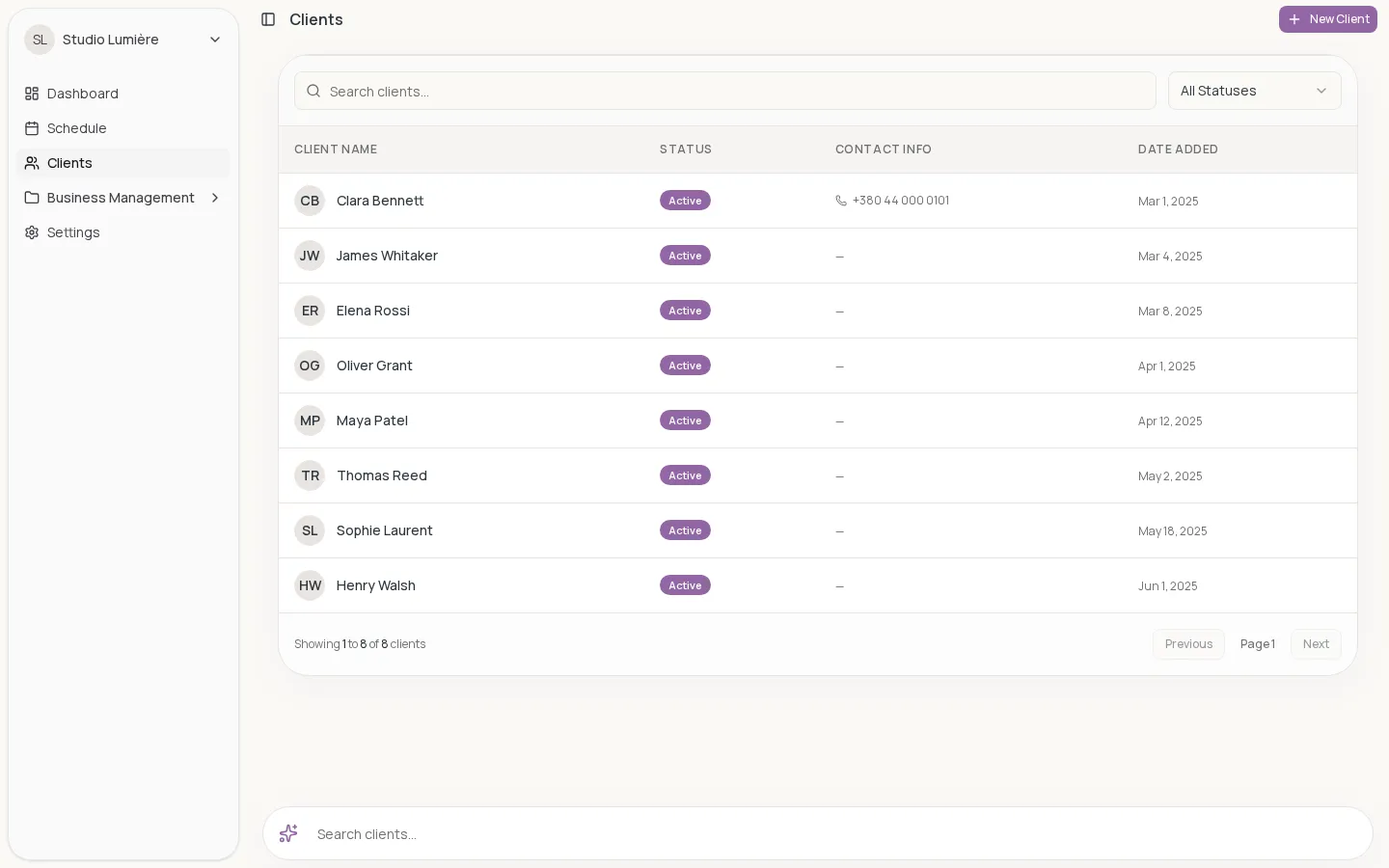Click the OG avatar for Oliver Grant
The width and height of the screenshot is (1389, 868).
[x=310, y=366]
